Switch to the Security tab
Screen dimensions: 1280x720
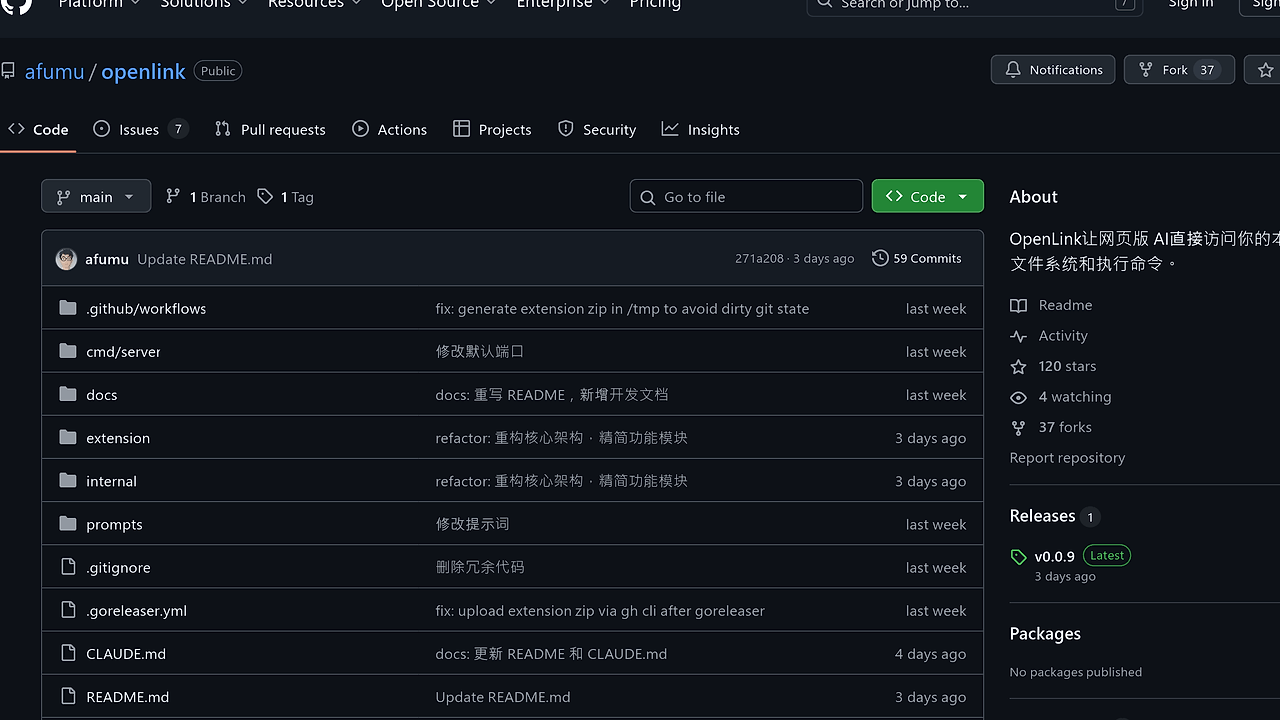click(597, 129)
